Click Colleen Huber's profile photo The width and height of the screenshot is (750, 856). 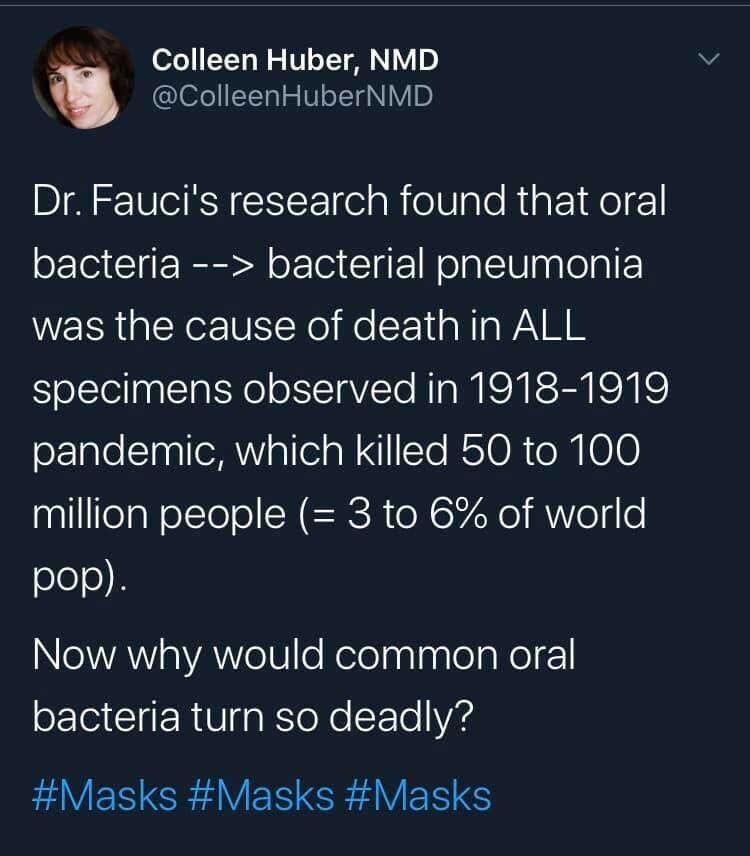tap(84, 78)
